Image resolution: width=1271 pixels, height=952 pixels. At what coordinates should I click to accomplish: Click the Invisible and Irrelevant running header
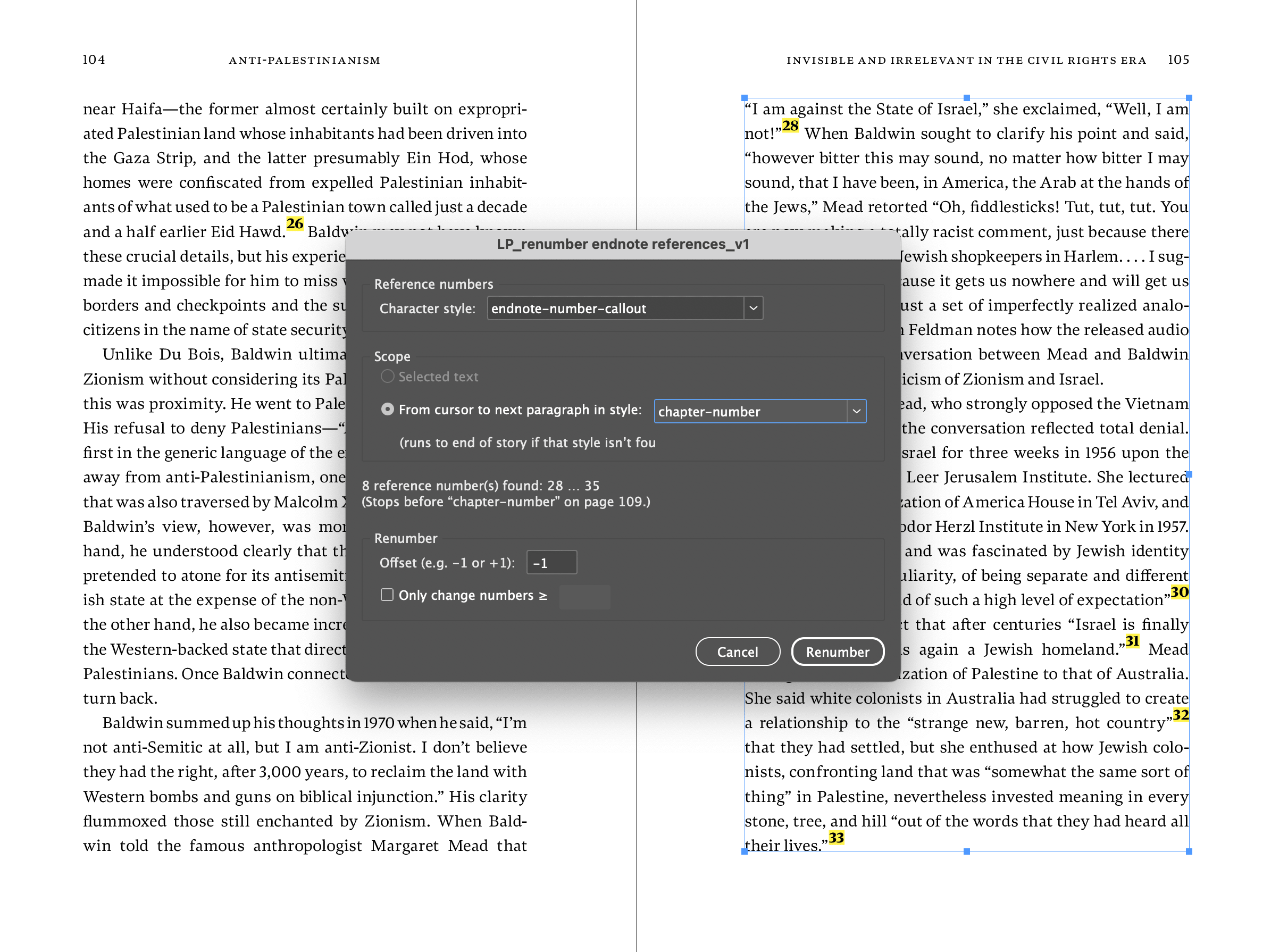[x=966, y=60]
